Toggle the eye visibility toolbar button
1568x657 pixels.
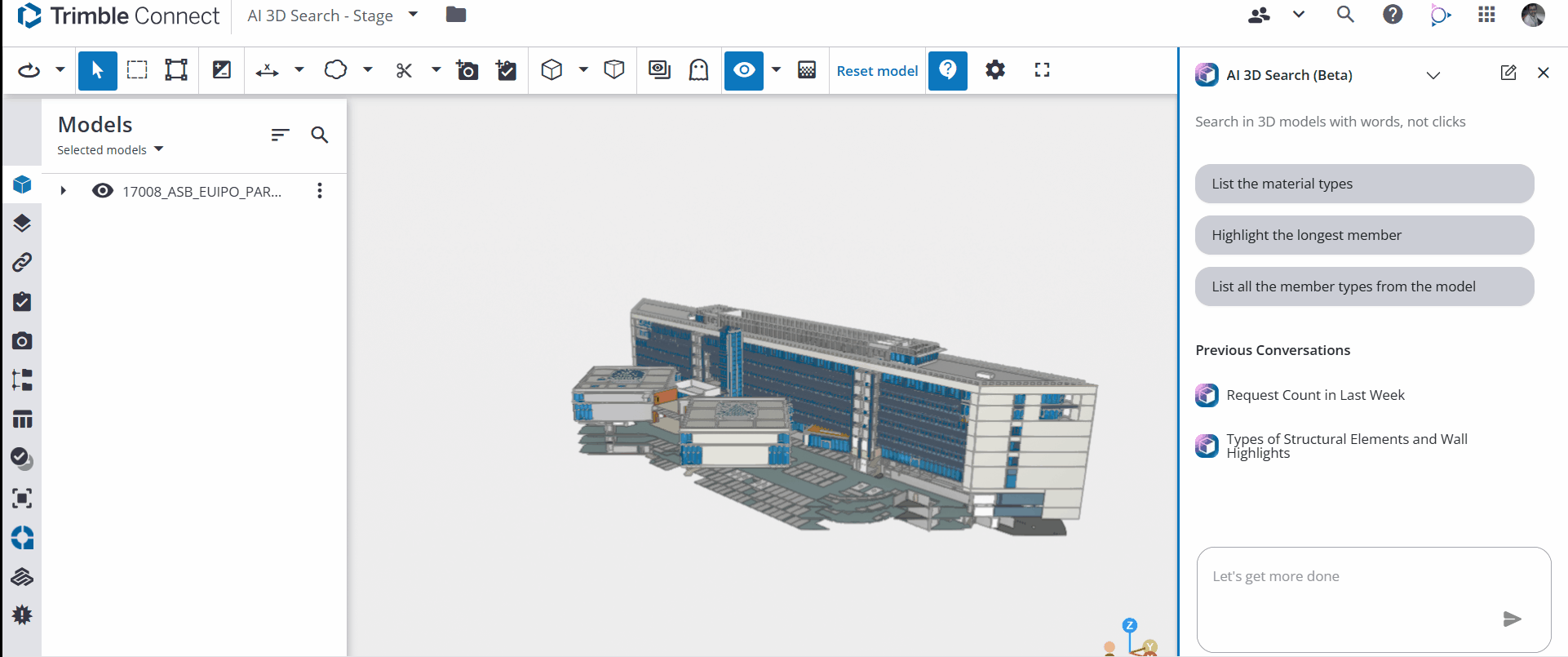pyautogui.click(x=744, y=70)
